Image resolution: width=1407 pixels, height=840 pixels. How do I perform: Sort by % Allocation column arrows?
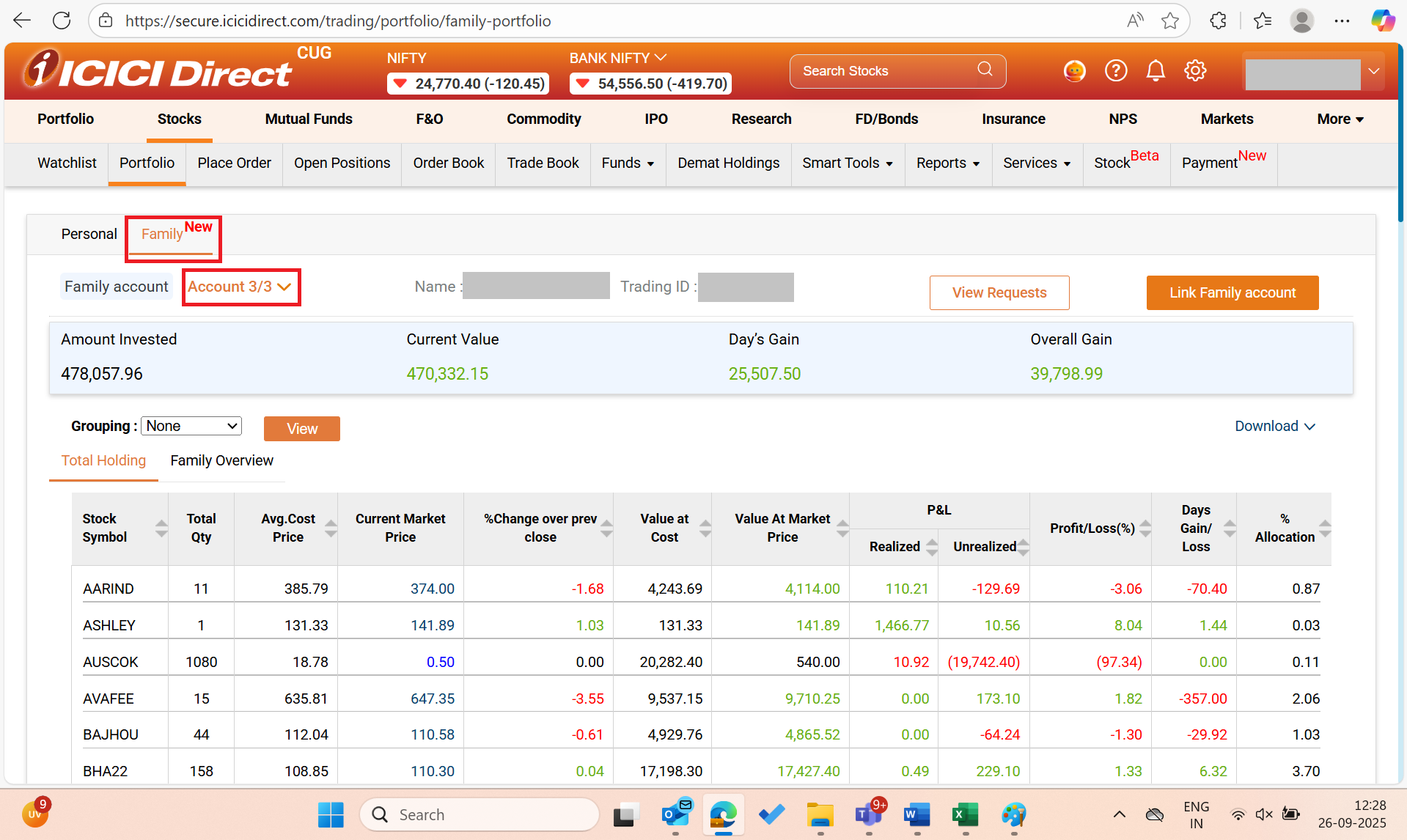1324,528
